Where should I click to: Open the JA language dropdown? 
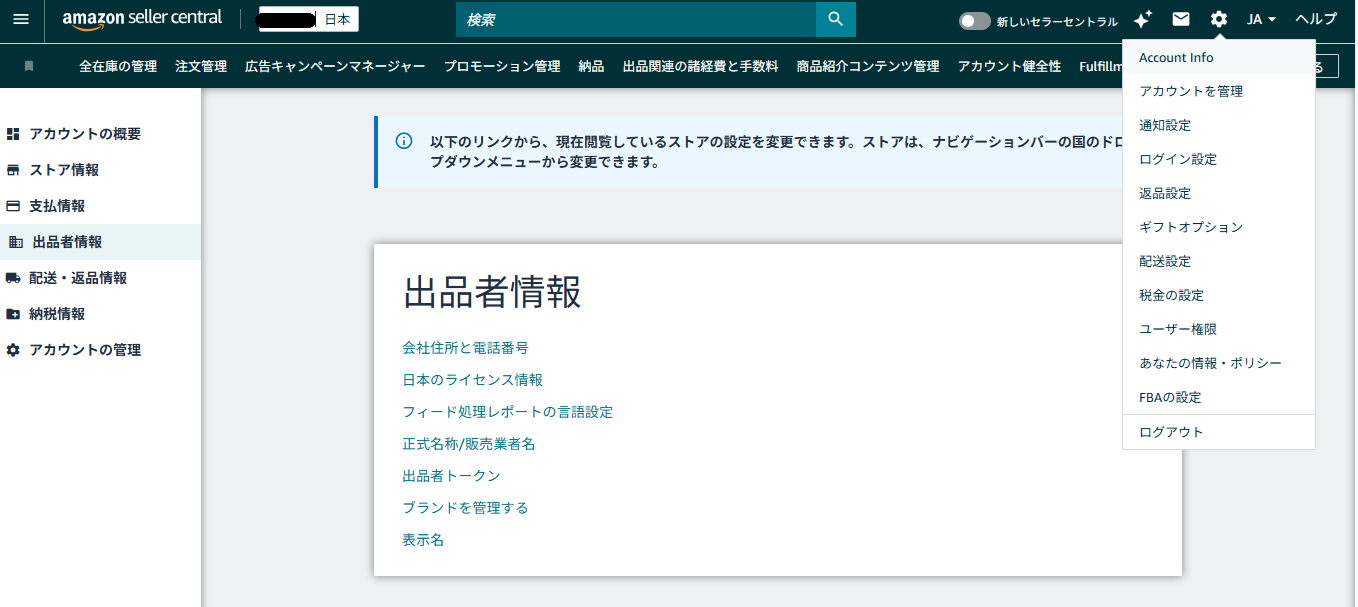[1261, 19]
